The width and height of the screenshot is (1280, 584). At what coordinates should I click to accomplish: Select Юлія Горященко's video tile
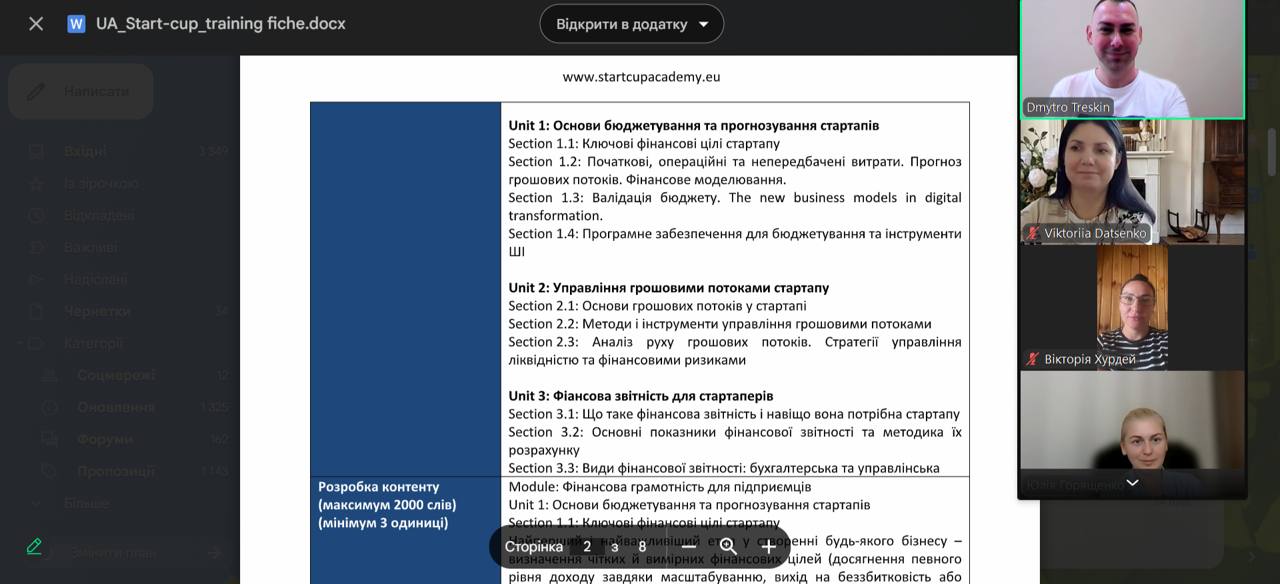click(x=1132, y=434)
